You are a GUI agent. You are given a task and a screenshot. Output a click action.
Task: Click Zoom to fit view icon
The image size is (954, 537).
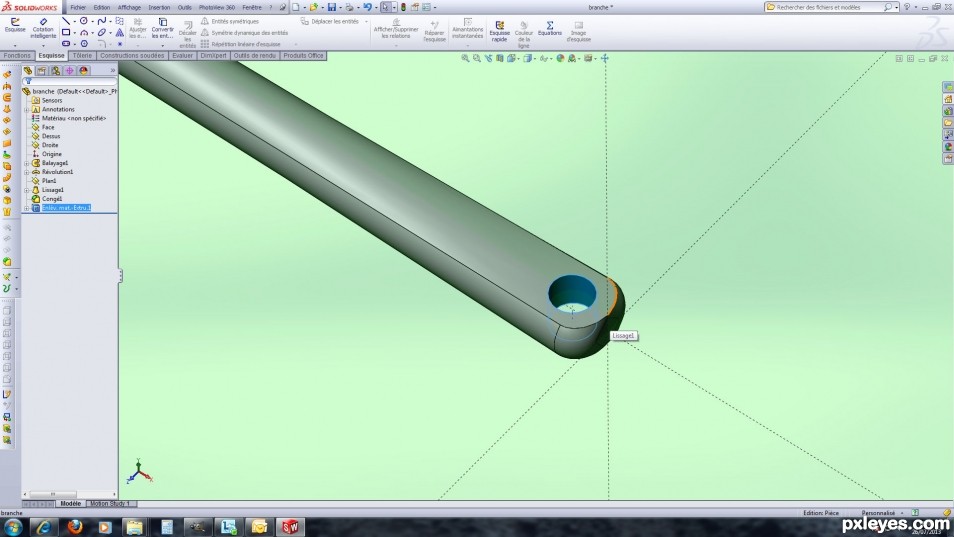point(465,58)
